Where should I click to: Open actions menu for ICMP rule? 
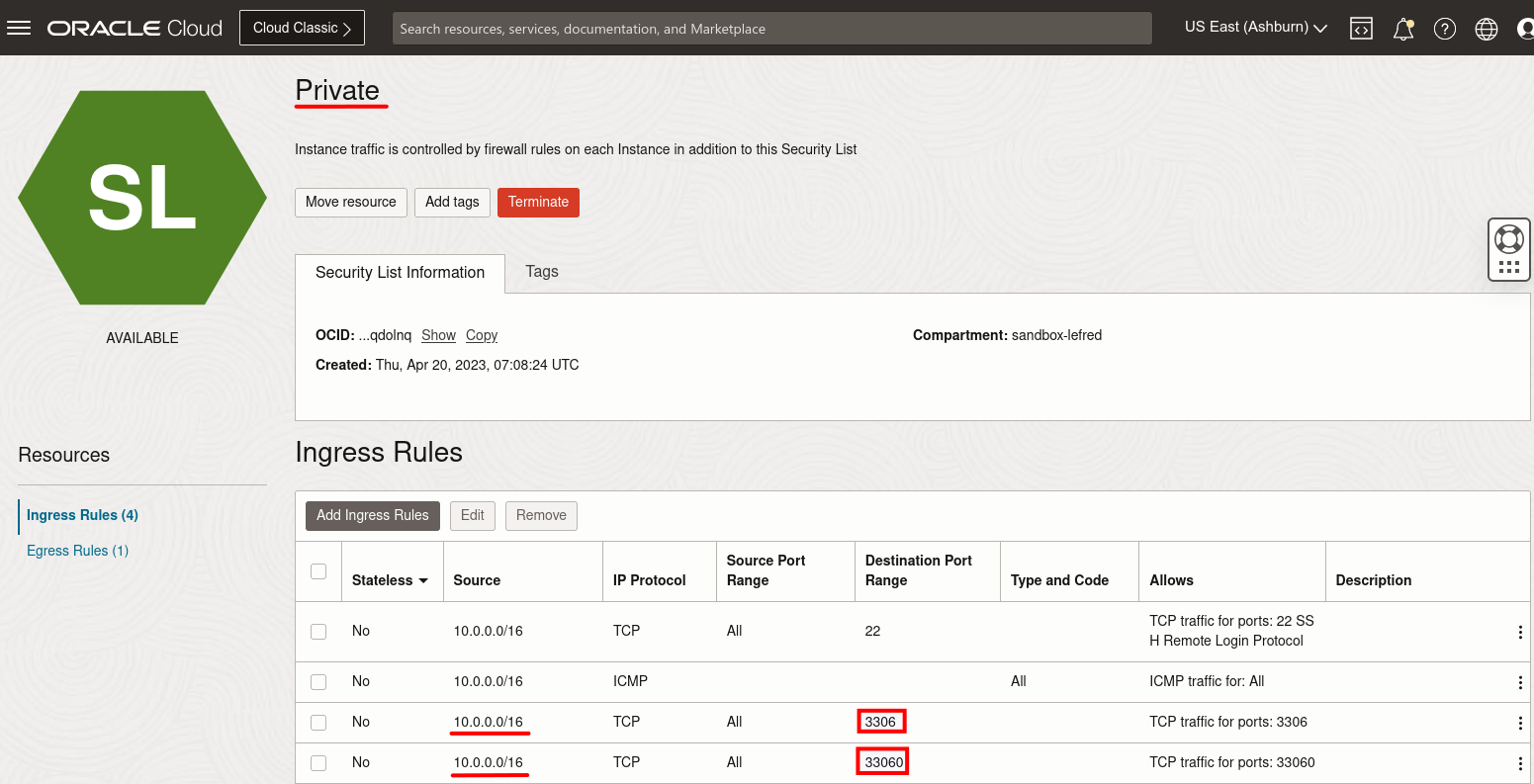(1520, 682)
